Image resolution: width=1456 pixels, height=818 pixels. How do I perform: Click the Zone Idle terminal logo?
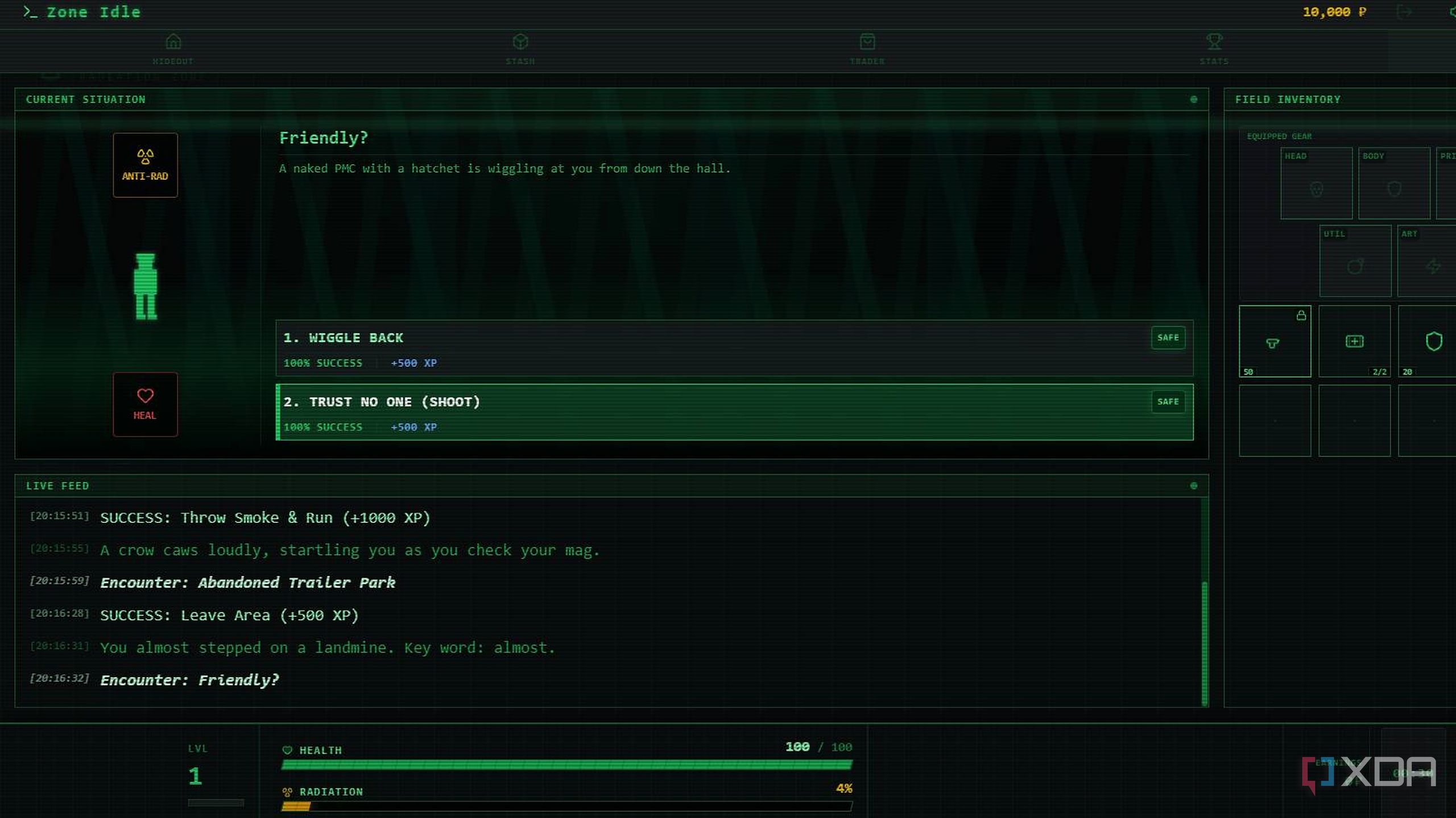point(82,12)
